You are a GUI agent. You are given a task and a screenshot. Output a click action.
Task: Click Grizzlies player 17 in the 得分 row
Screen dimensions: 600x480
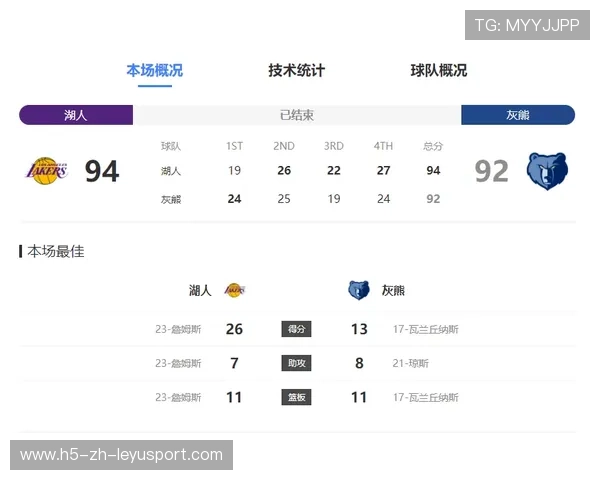pyautogui.click(x=426, y=329)
